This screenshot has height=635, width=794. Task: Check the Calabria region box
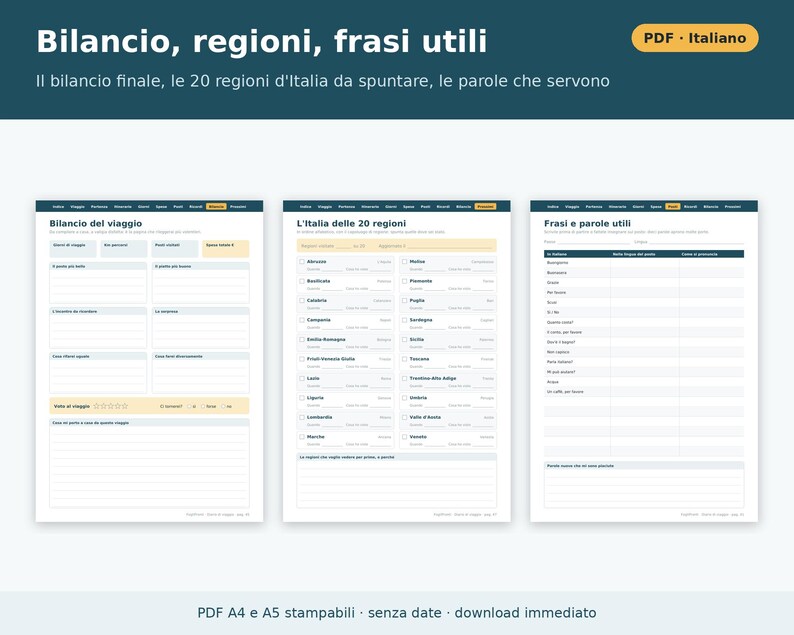(302, 300)
